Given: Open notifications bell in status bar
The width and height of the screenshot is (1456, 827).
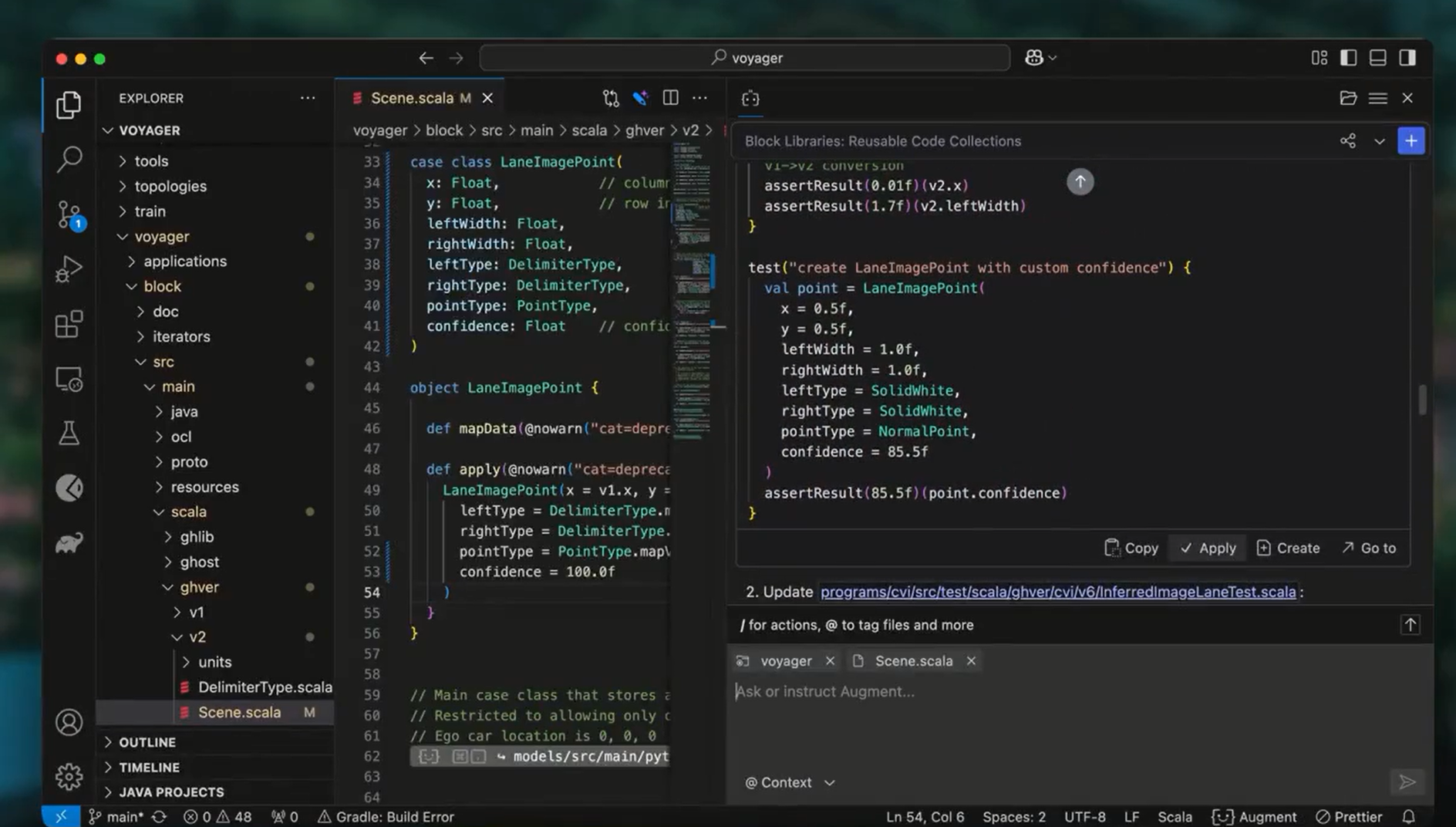Looking at the screenshot, I should coord(1408,816).
